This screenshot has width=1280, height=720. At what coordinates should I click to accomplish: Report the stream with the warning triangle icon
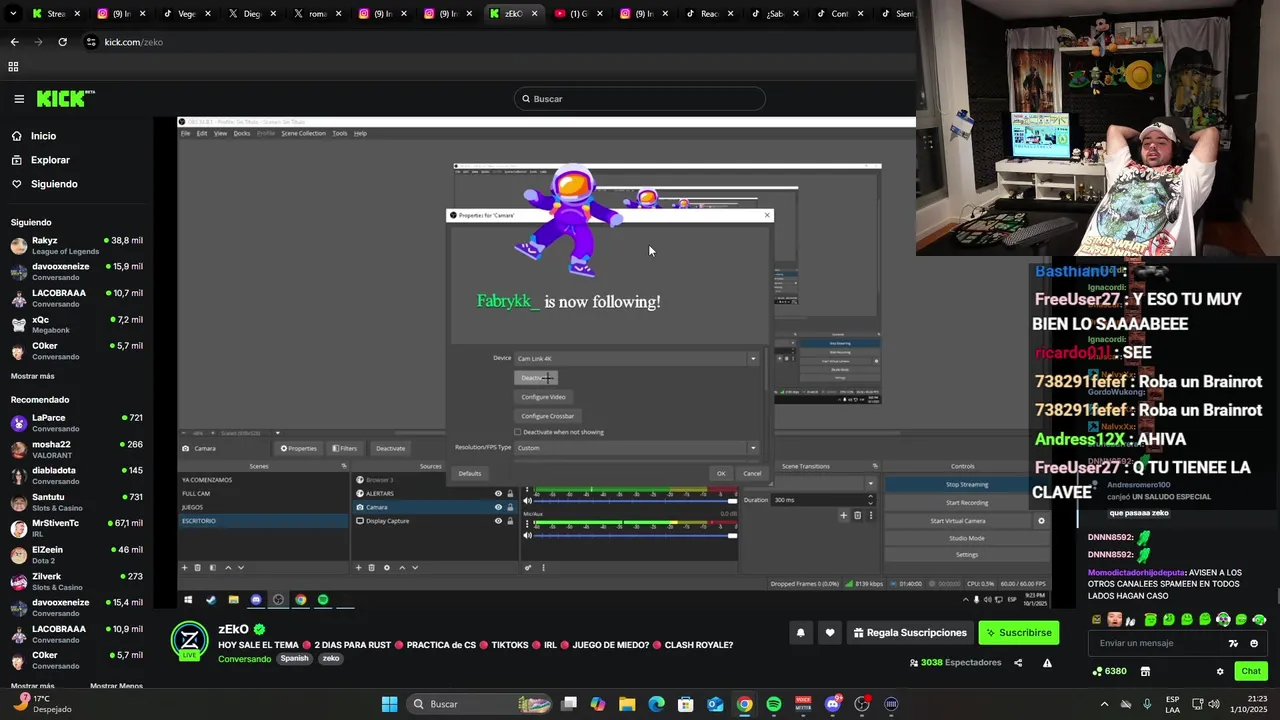[x=1047, y=662]
